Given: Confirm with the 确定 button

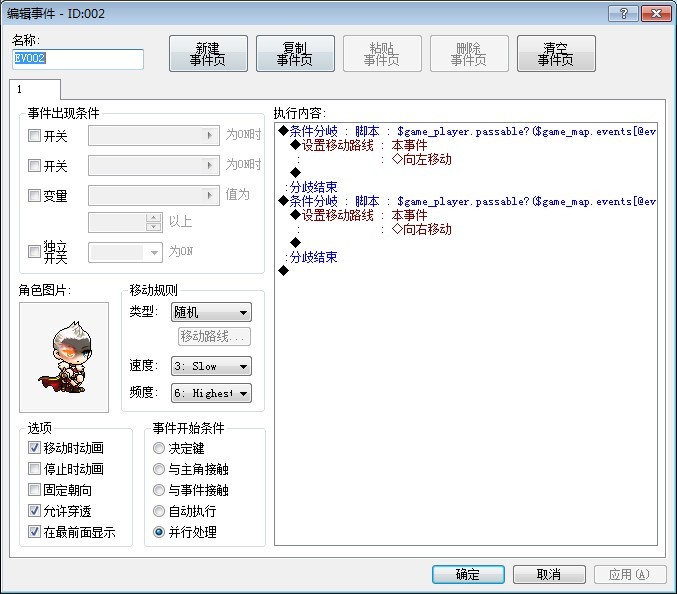Looking at the screenshot, I should 468,574.
